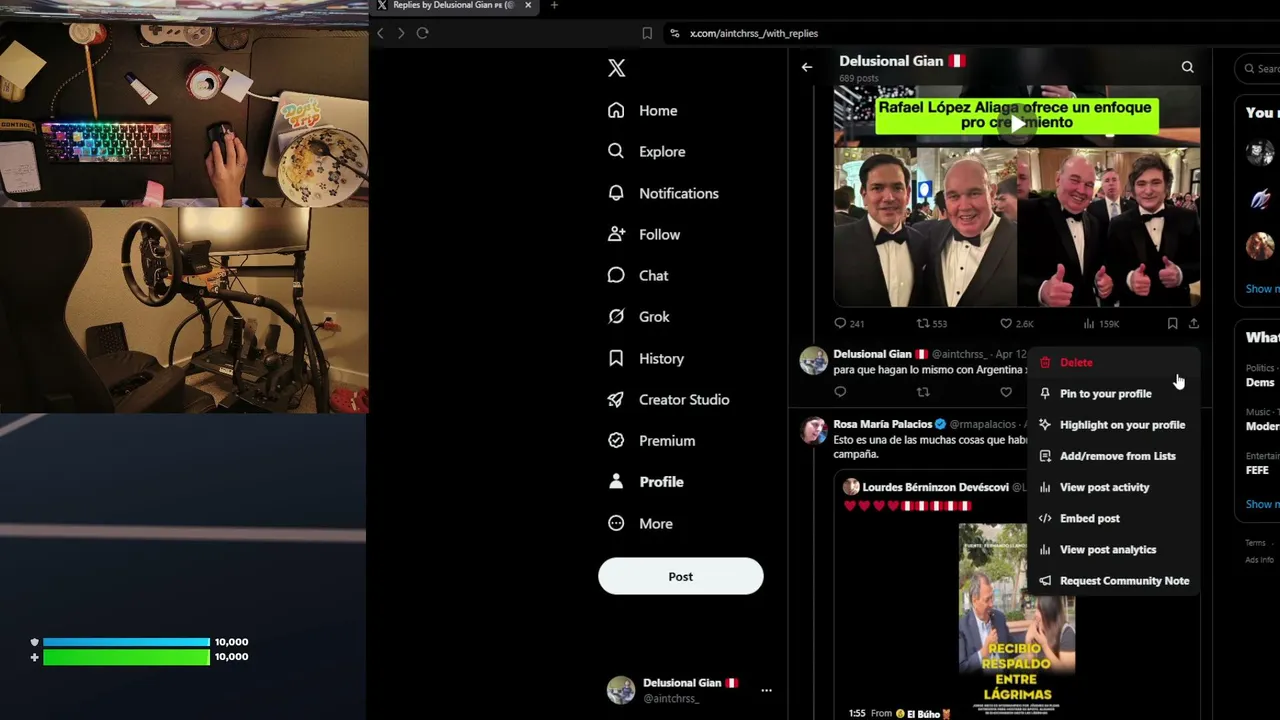
Task: Open a new browser tab
Action: (x=554, y=5)
